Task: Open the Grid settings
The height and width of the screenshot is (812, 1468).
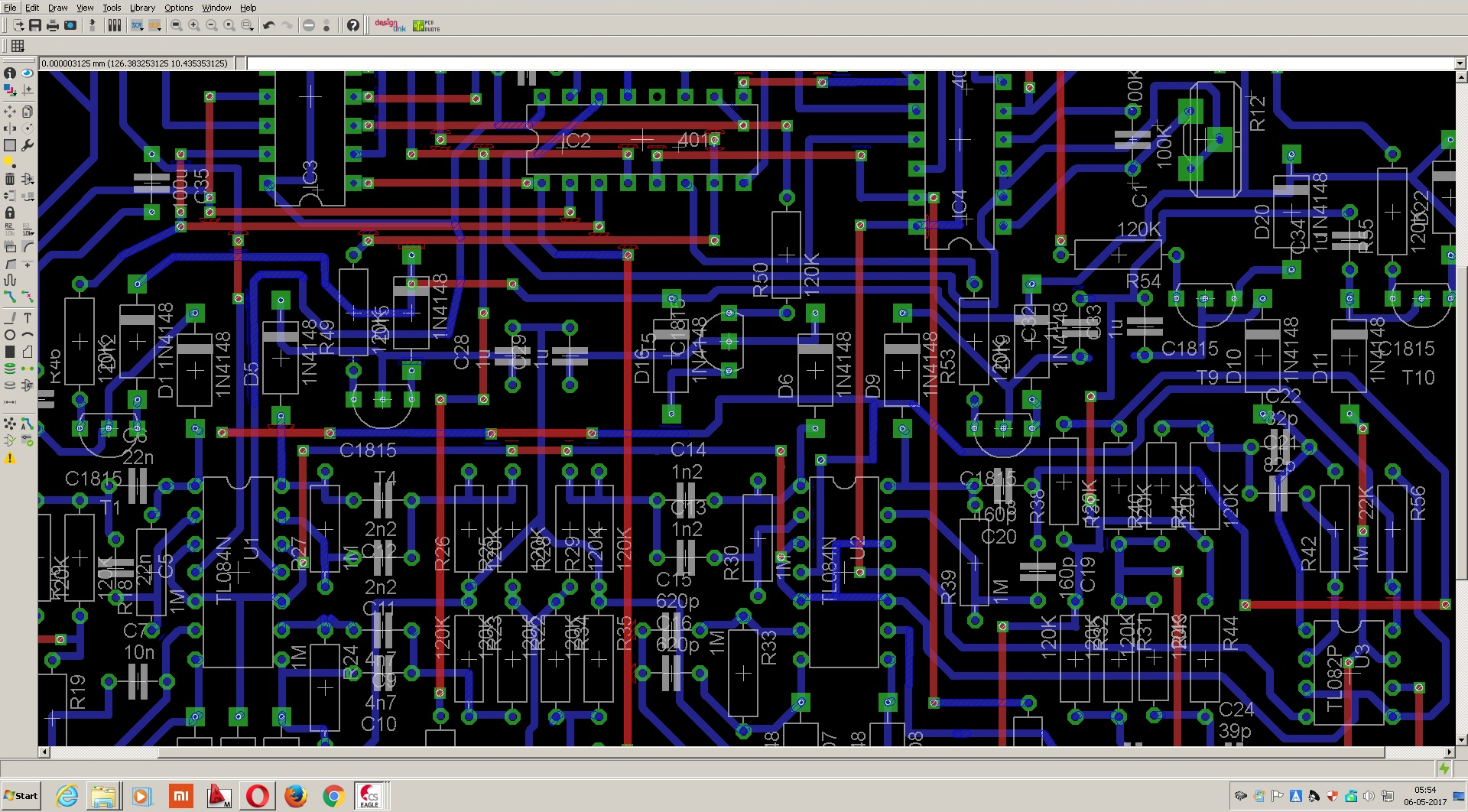Action: (18, 46)
